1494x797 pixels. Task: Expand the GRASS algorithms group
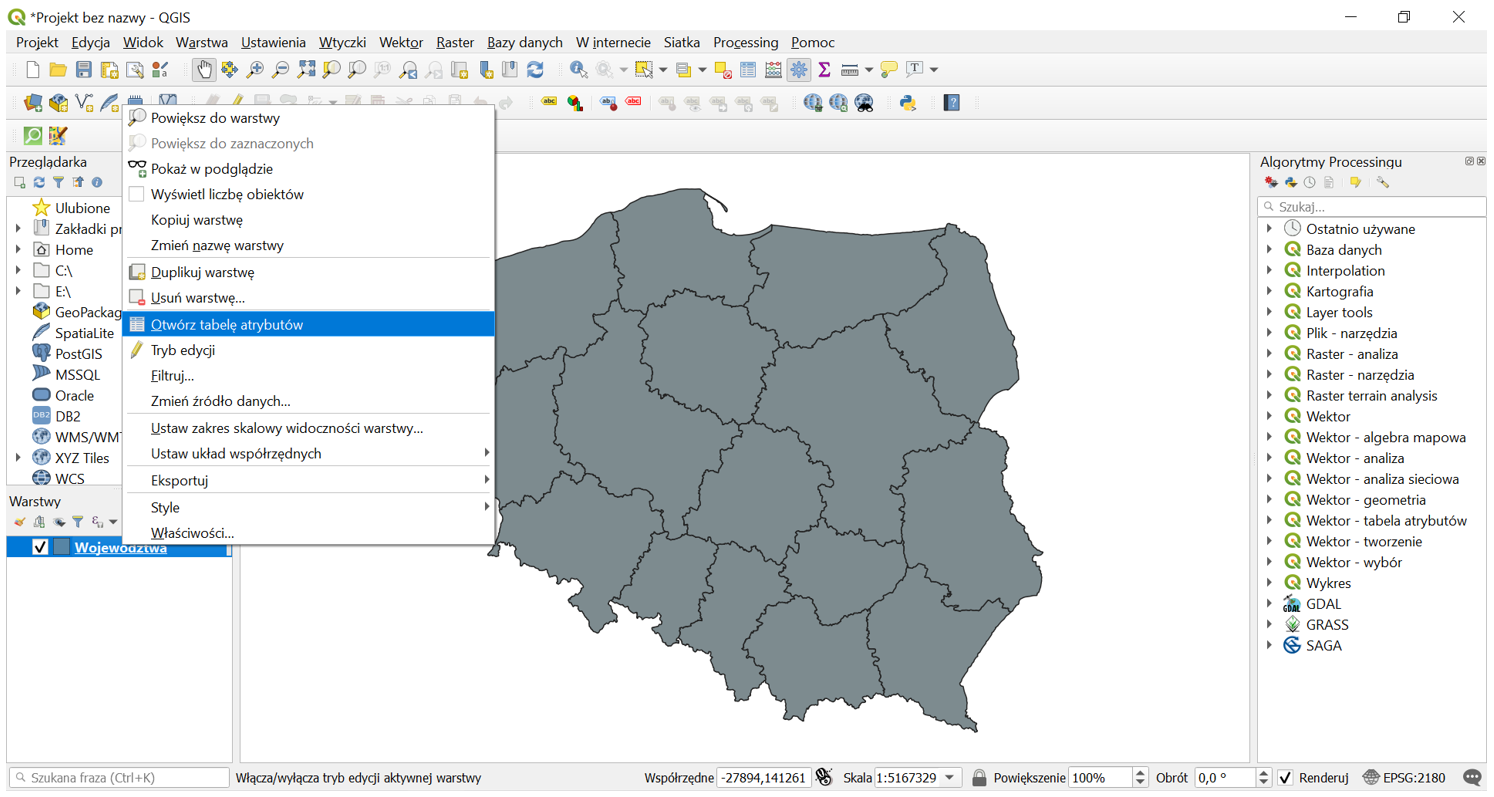(1272, 624)
